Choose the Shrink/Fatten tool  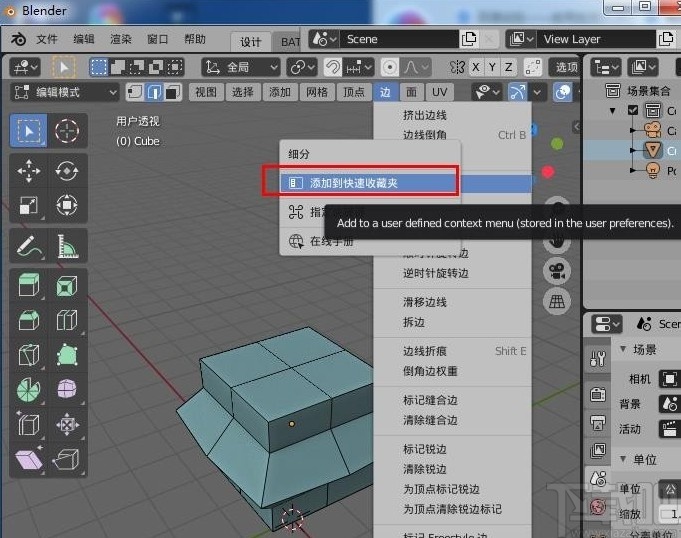(67, 424)
